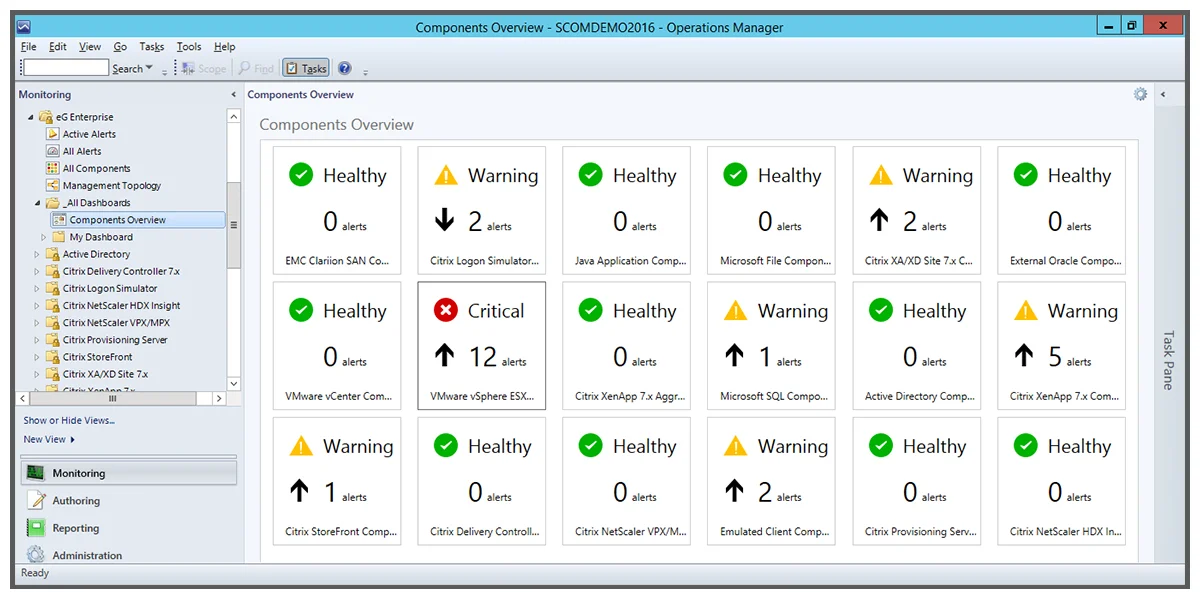Open Help via the blue question mark icon
The image size is (1200, 599).
click(345, 68)
